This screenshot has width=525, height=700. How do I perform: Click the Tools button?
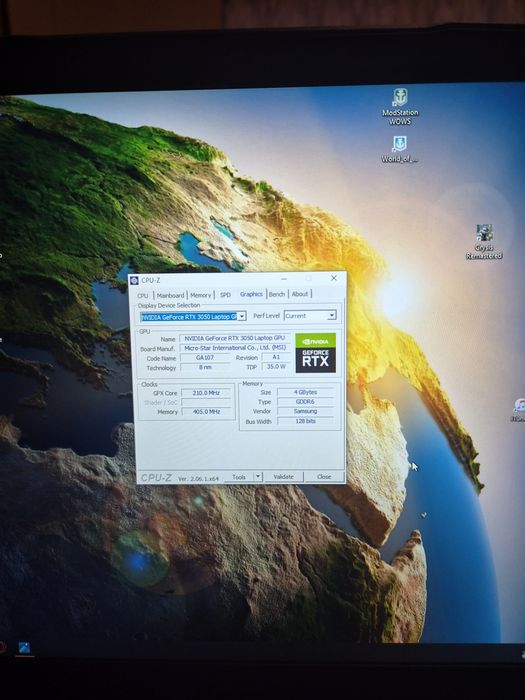239,477
